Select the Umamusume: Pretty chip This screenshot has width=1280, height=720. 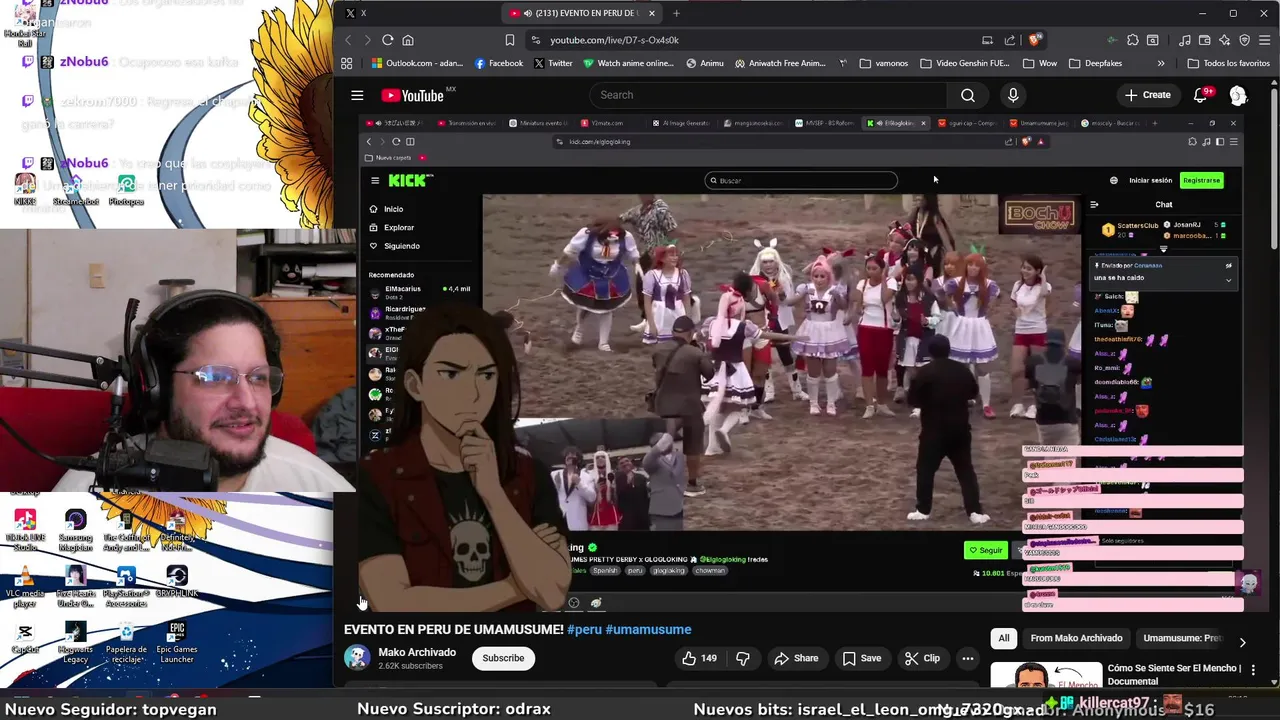[x=1181, y=638]
